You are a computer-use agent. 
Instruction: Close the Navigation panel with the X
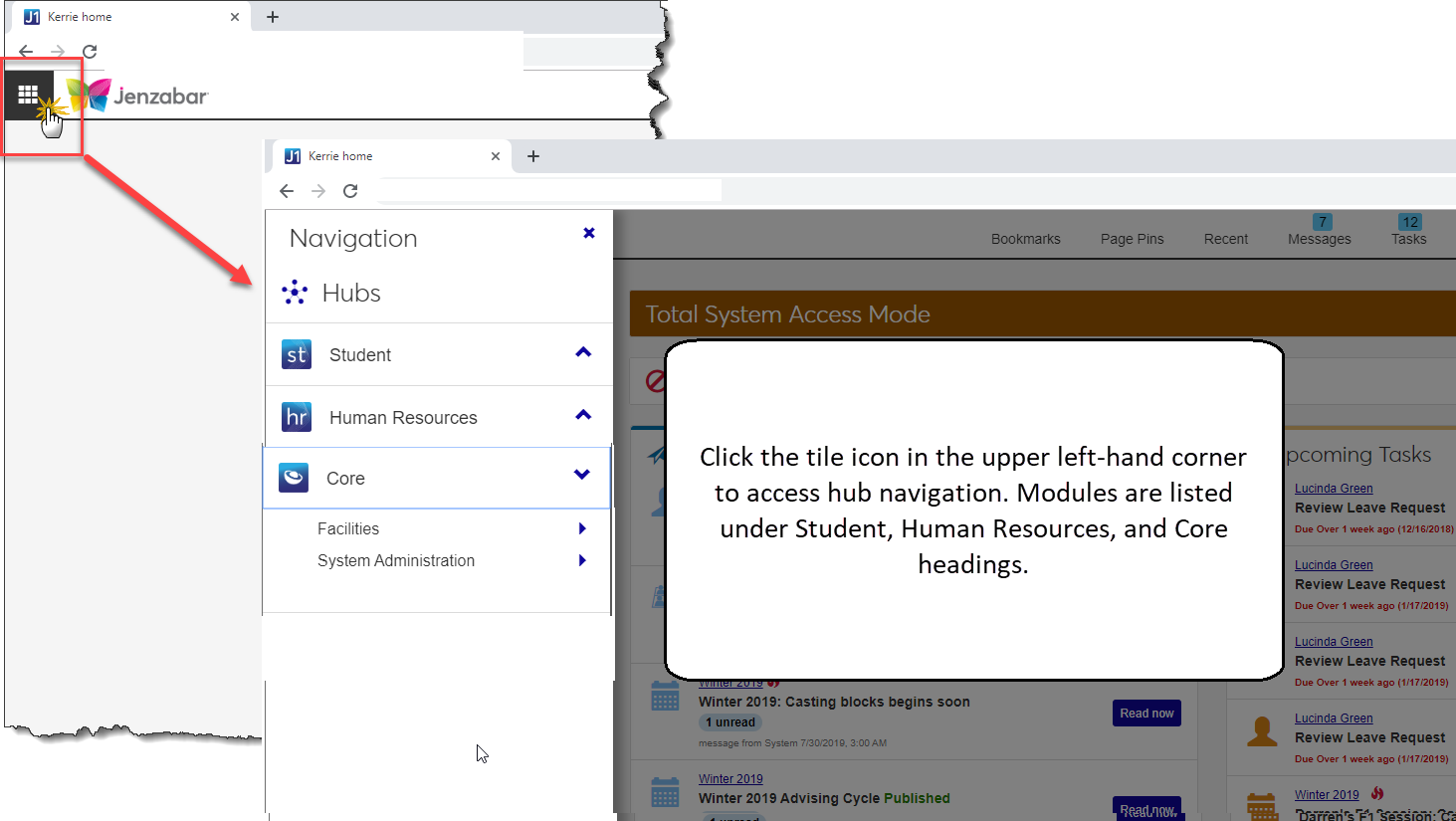(x=588, y=233)
